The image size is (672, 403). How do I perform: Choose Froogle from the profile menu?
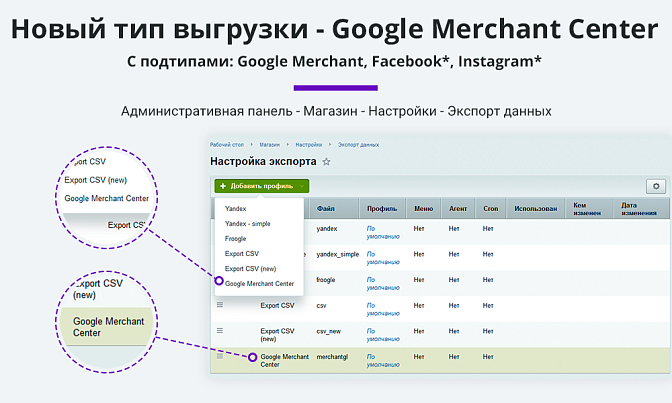point(235,239)
